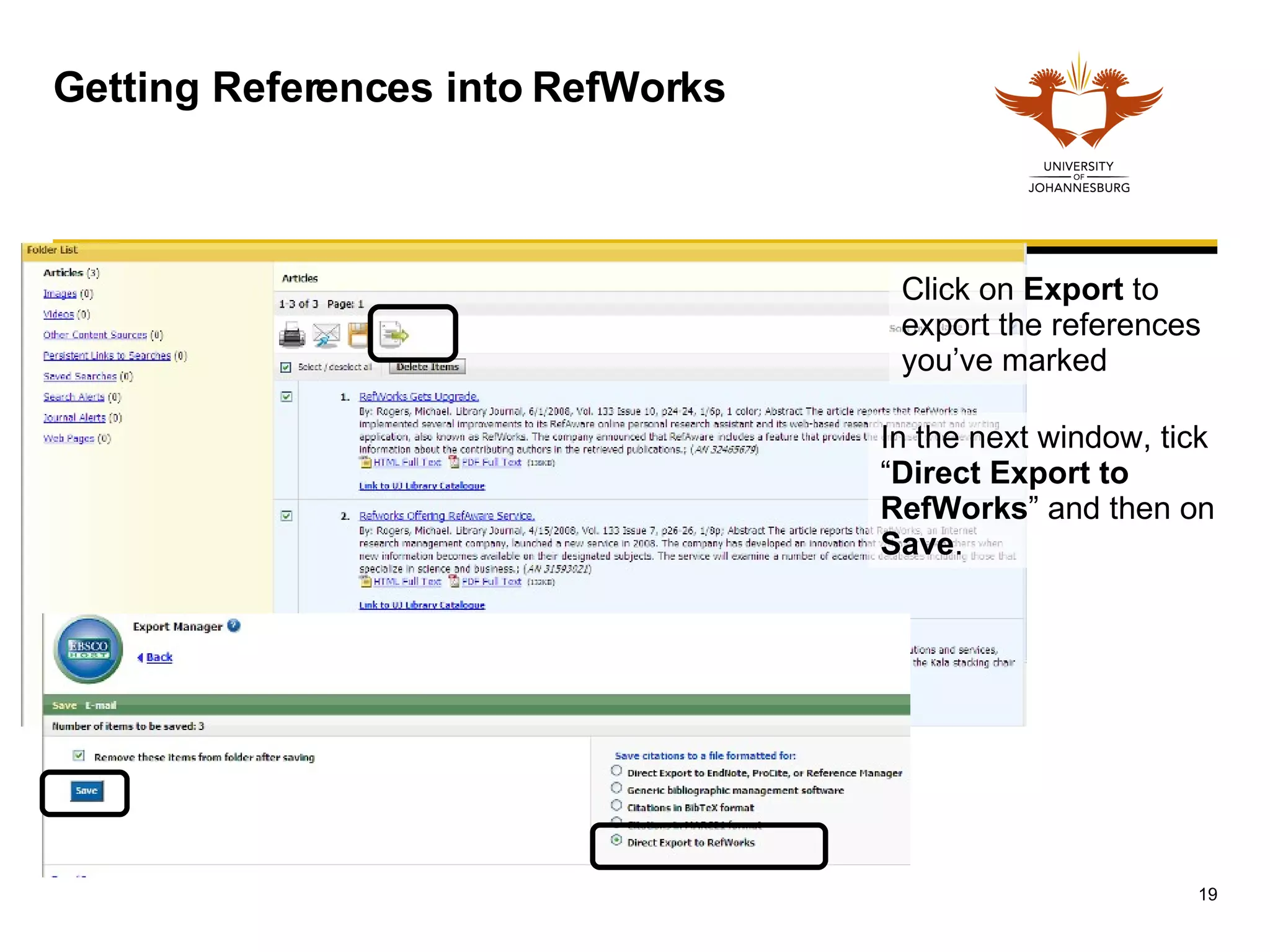Select Generic bibliographic management software option

(616, 788)
